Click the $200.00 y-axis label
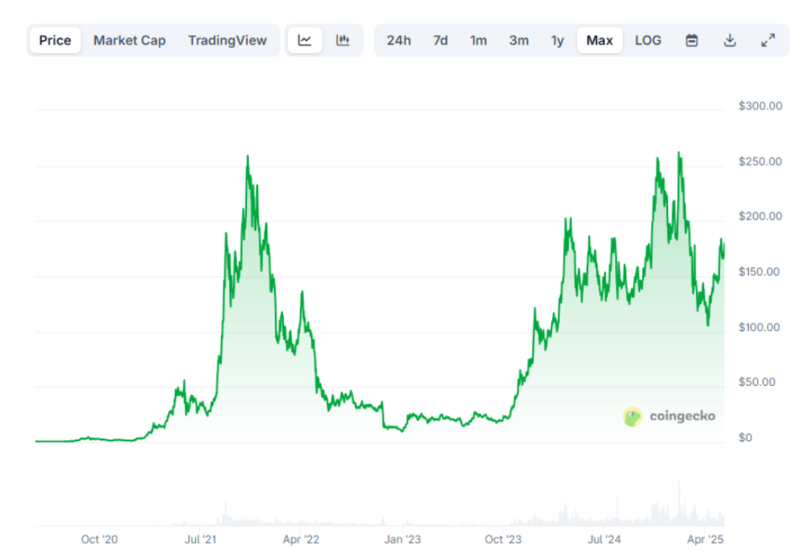 [x=760, y=216]
